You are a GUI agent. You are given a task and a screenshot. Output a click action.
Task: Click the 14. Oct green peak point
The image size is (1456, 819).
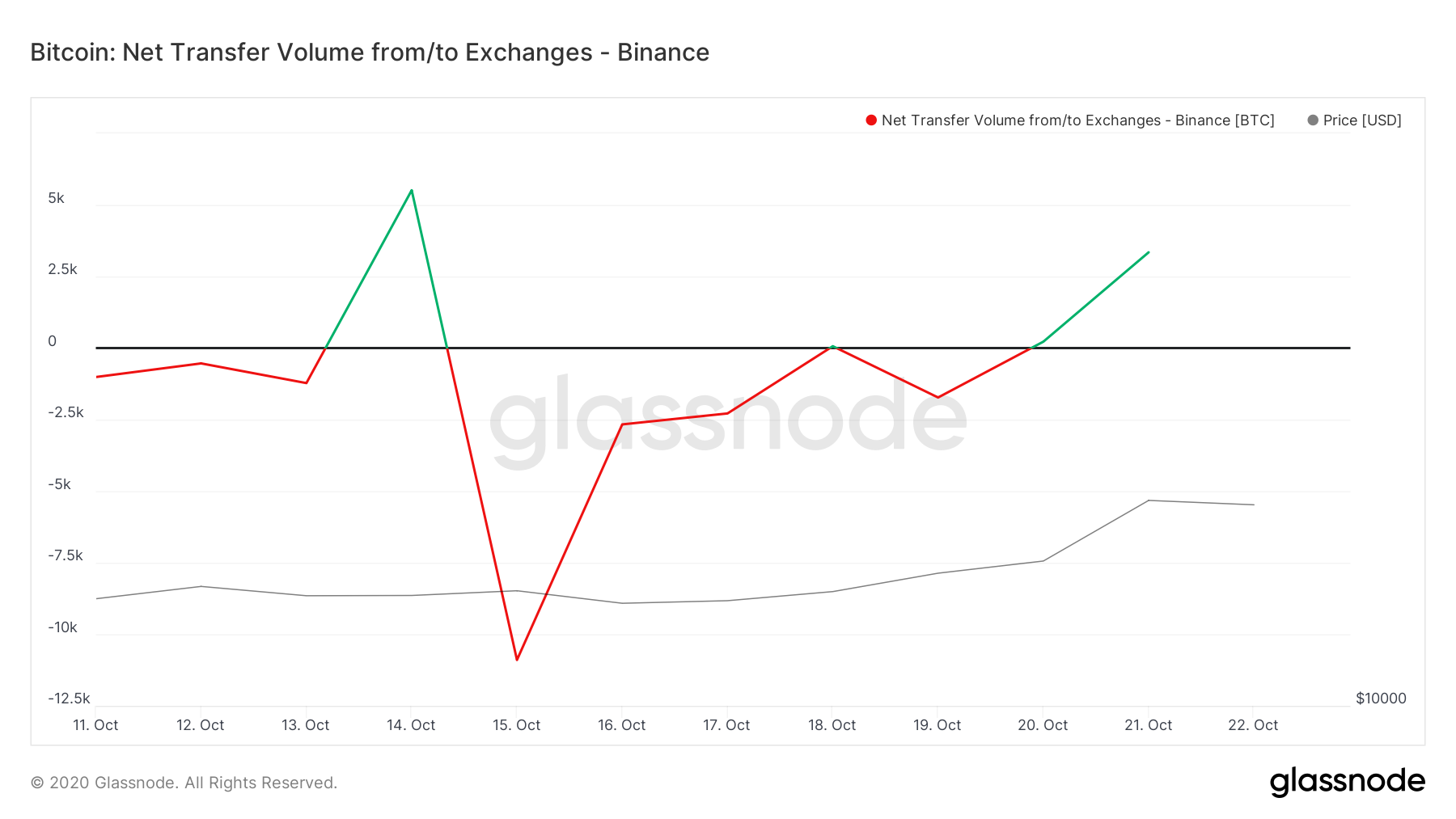[x=412, y=191]
